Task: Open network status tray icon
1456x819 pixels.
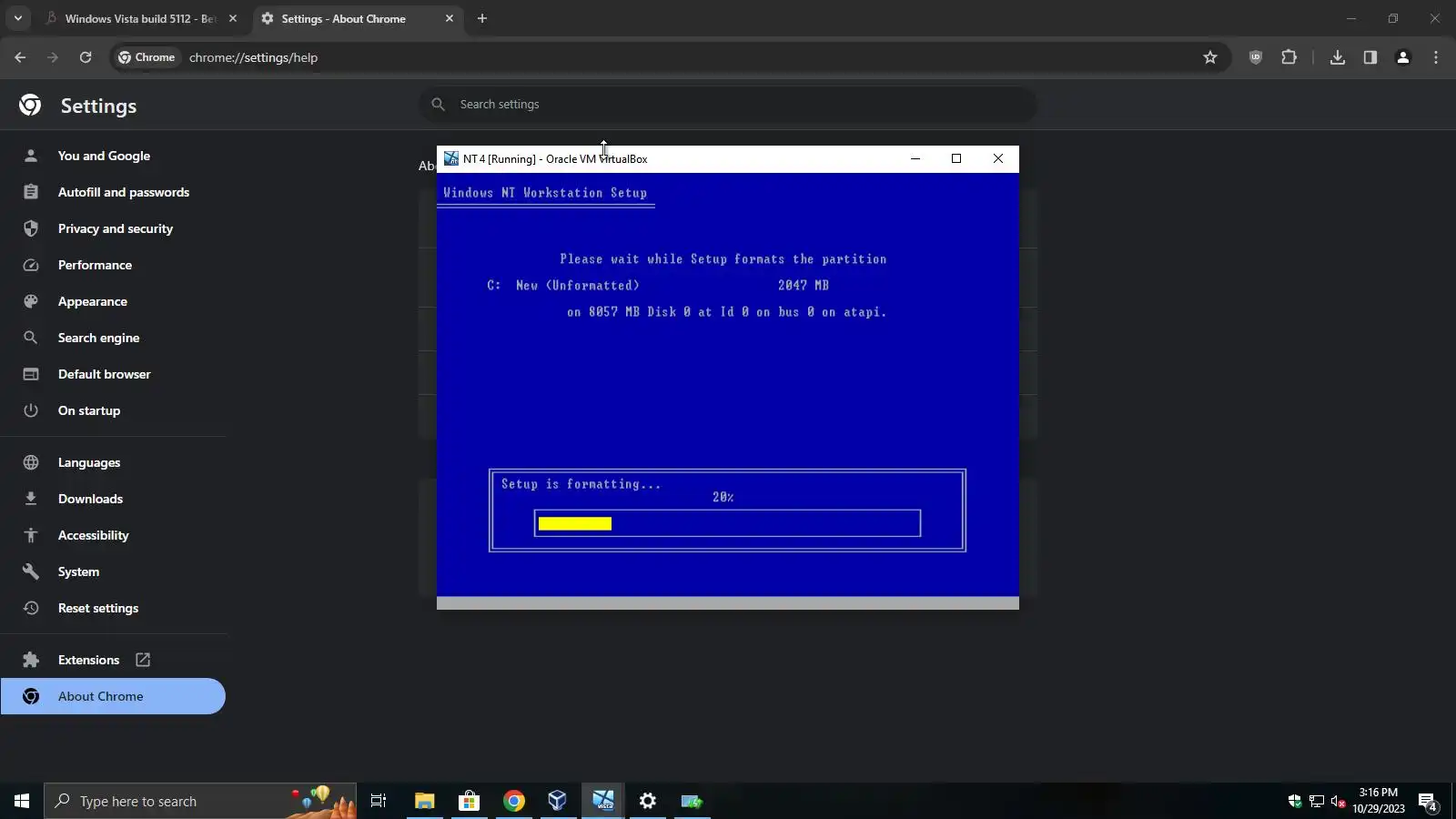Action: point(1317,801)
